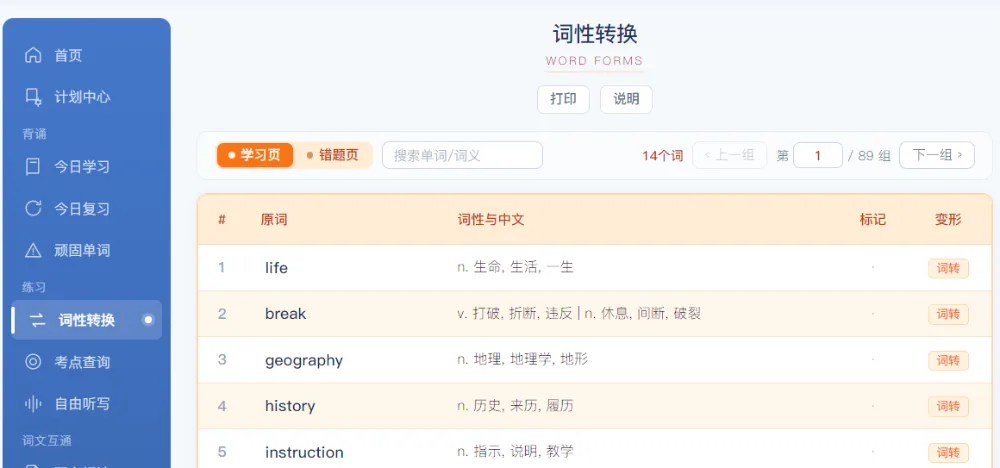This screenshot has width=1000, height=468.
Task: Click the word instruction
Action: pos(304,452)
